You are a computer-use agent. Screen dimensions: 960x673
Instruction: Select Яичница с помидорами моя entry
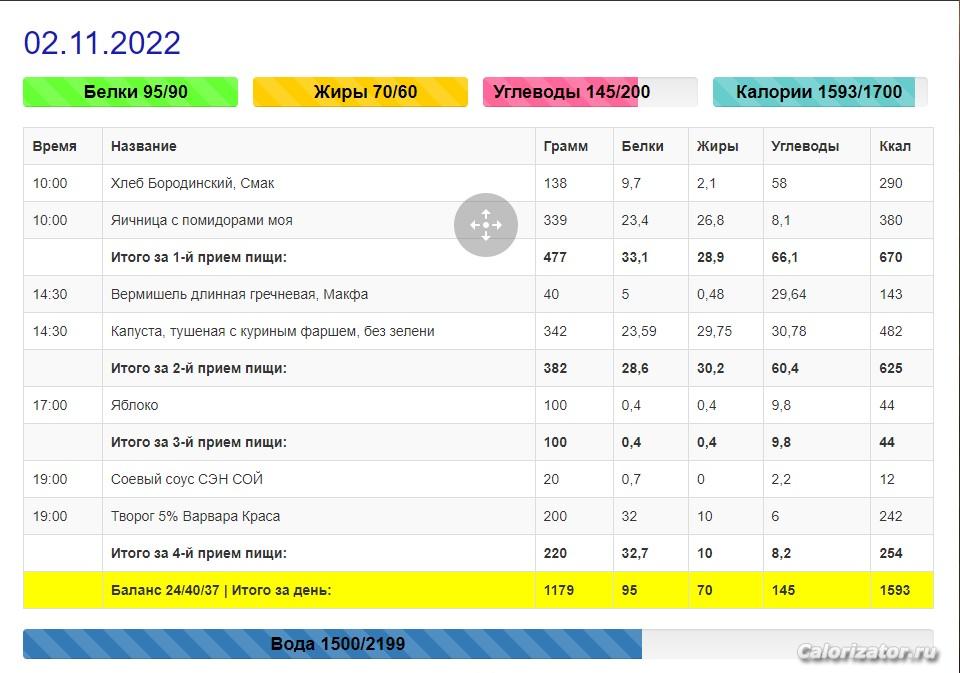coord(201,220)
